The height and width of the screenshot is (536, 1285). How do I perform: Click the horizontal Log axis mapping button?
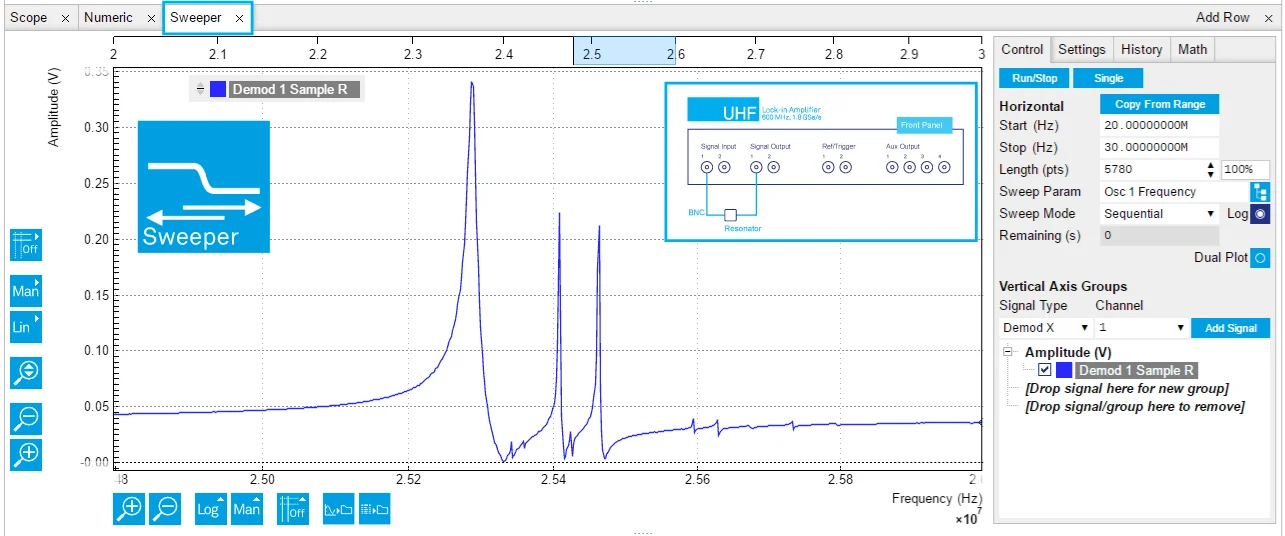[210, 509]
